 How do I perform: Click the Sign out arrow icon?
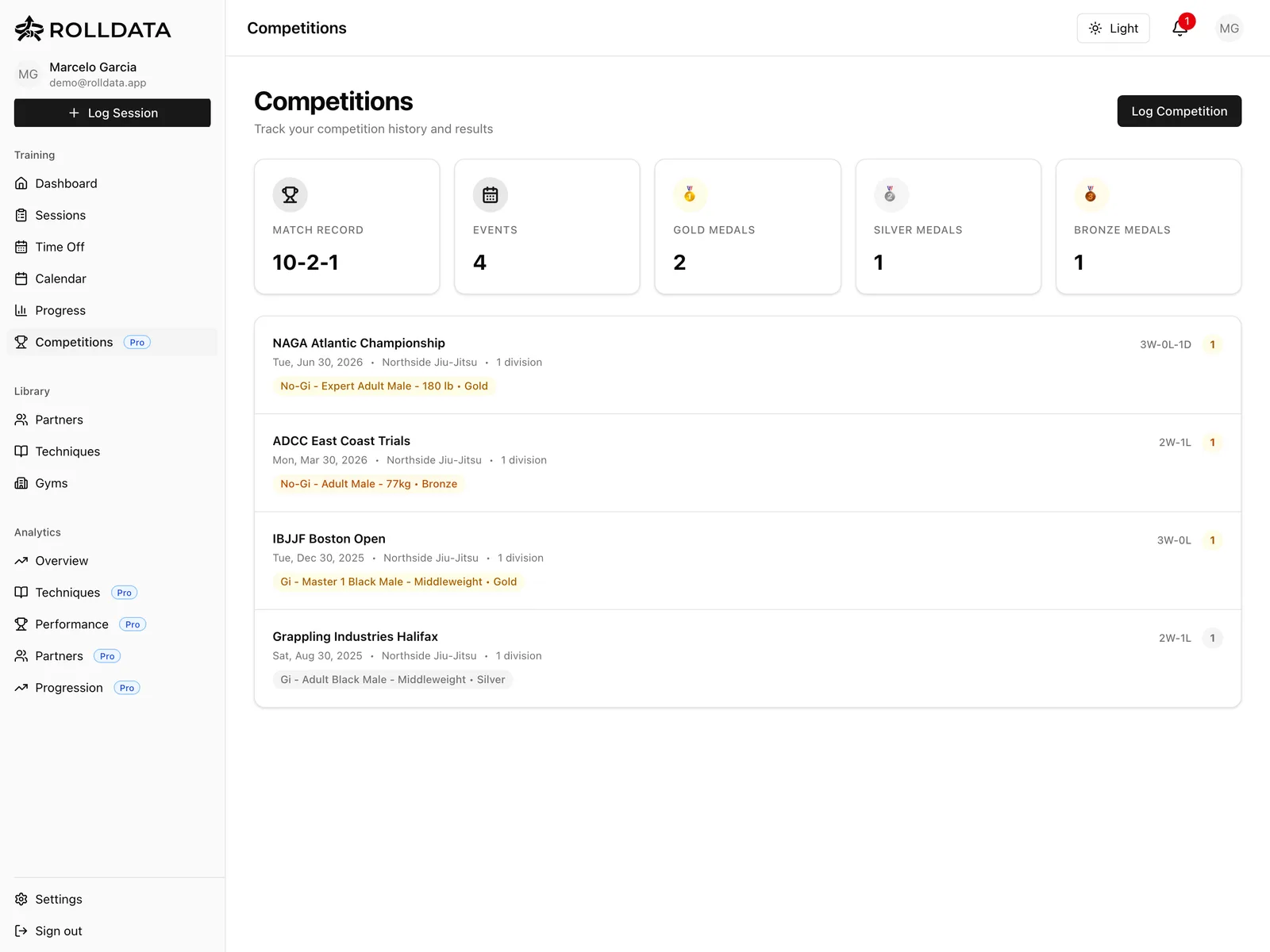(x=21, y=931)
